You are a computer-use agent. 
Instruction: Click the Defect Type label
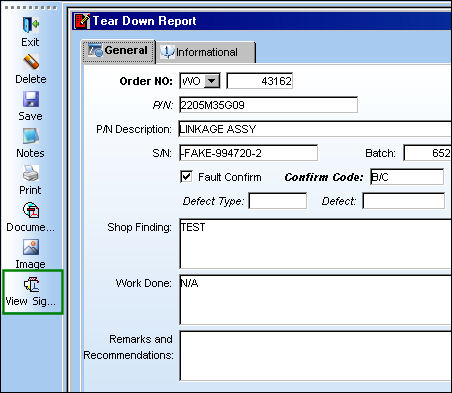tap(213, 201)
